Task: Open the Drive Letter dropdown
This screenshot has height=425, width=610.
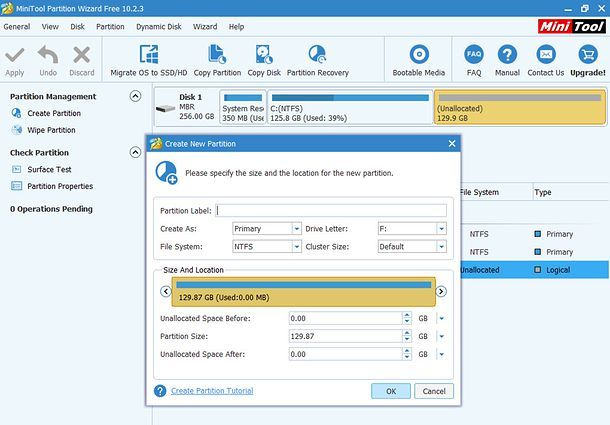Action: coord(441,228)
